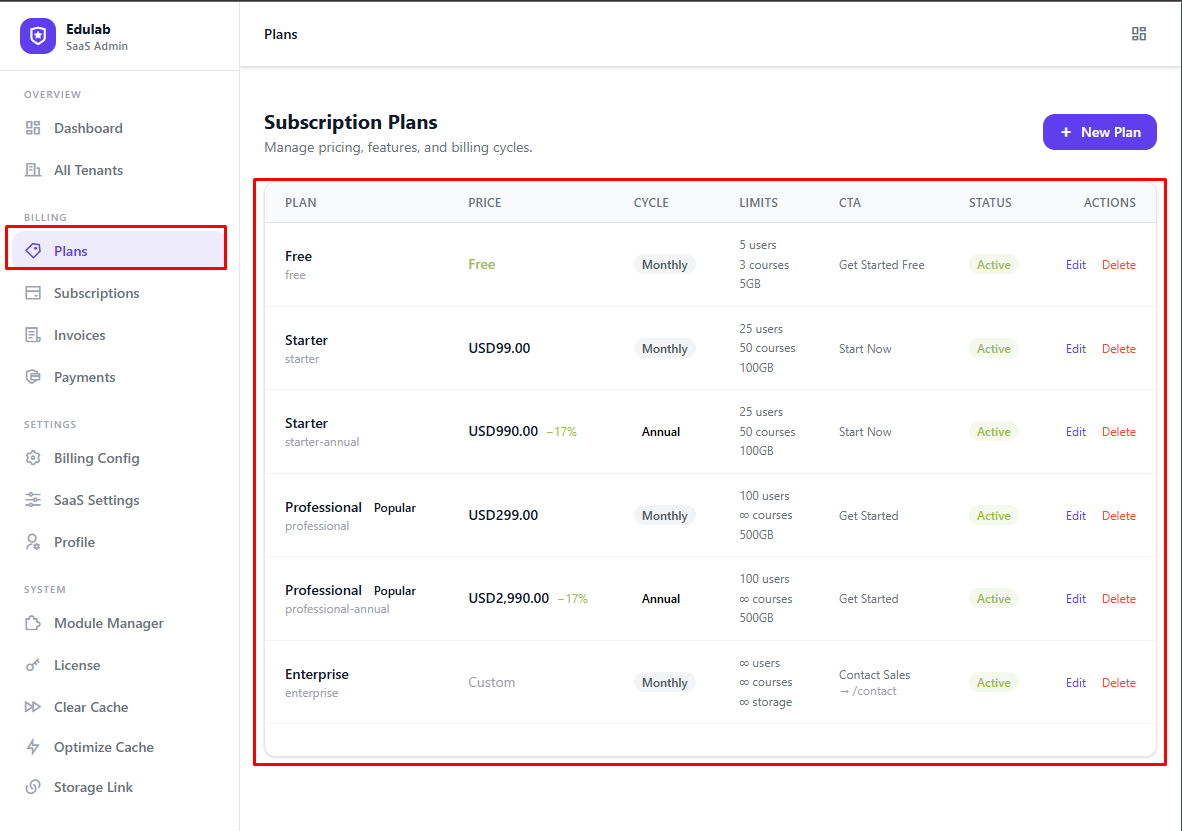Click the Billing Config gear icon
1182x831 pixels.
point(33,458)
